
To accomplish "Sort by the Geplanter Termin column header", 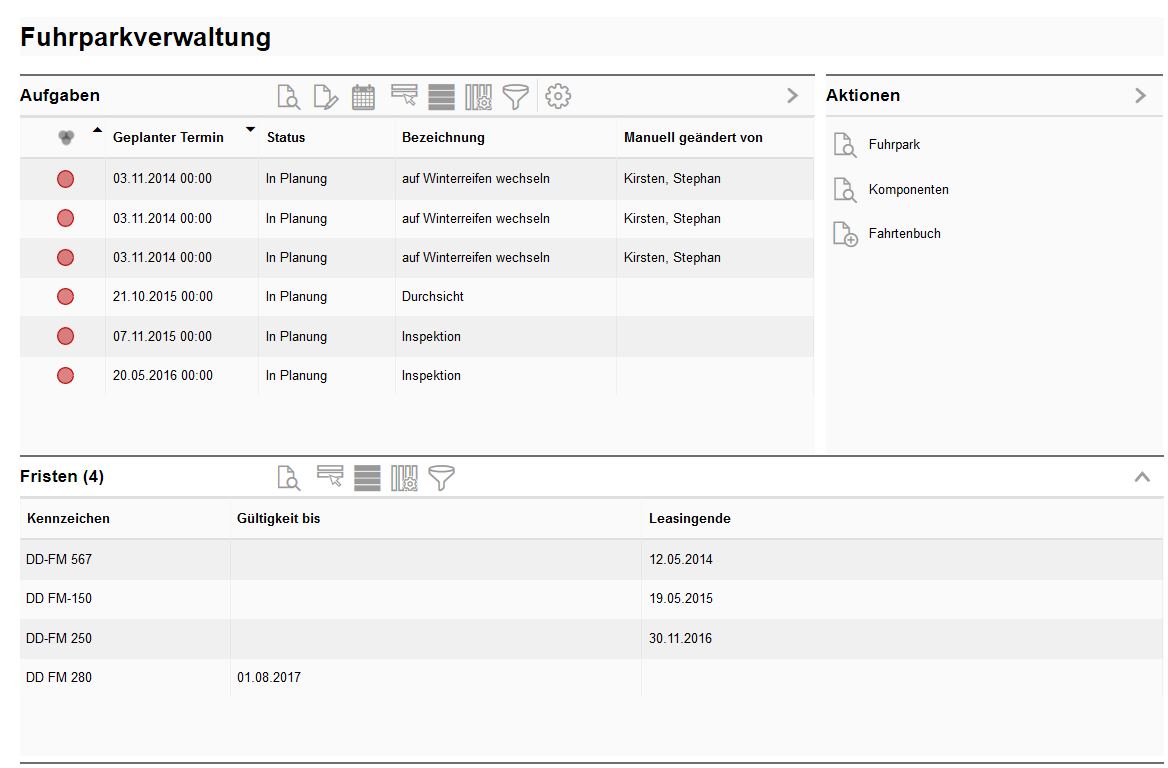I will tap(168, 137).
